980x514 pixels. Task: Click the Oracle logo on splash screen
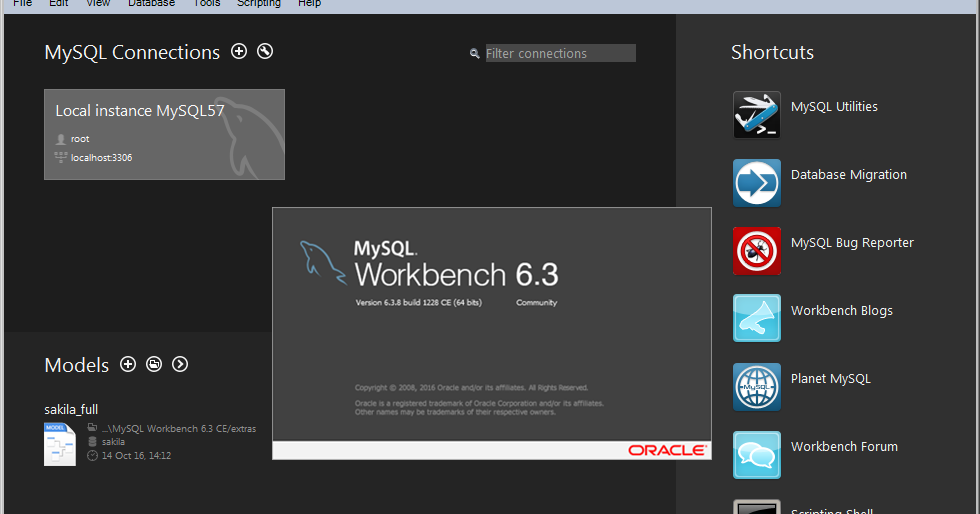point(667,450)
